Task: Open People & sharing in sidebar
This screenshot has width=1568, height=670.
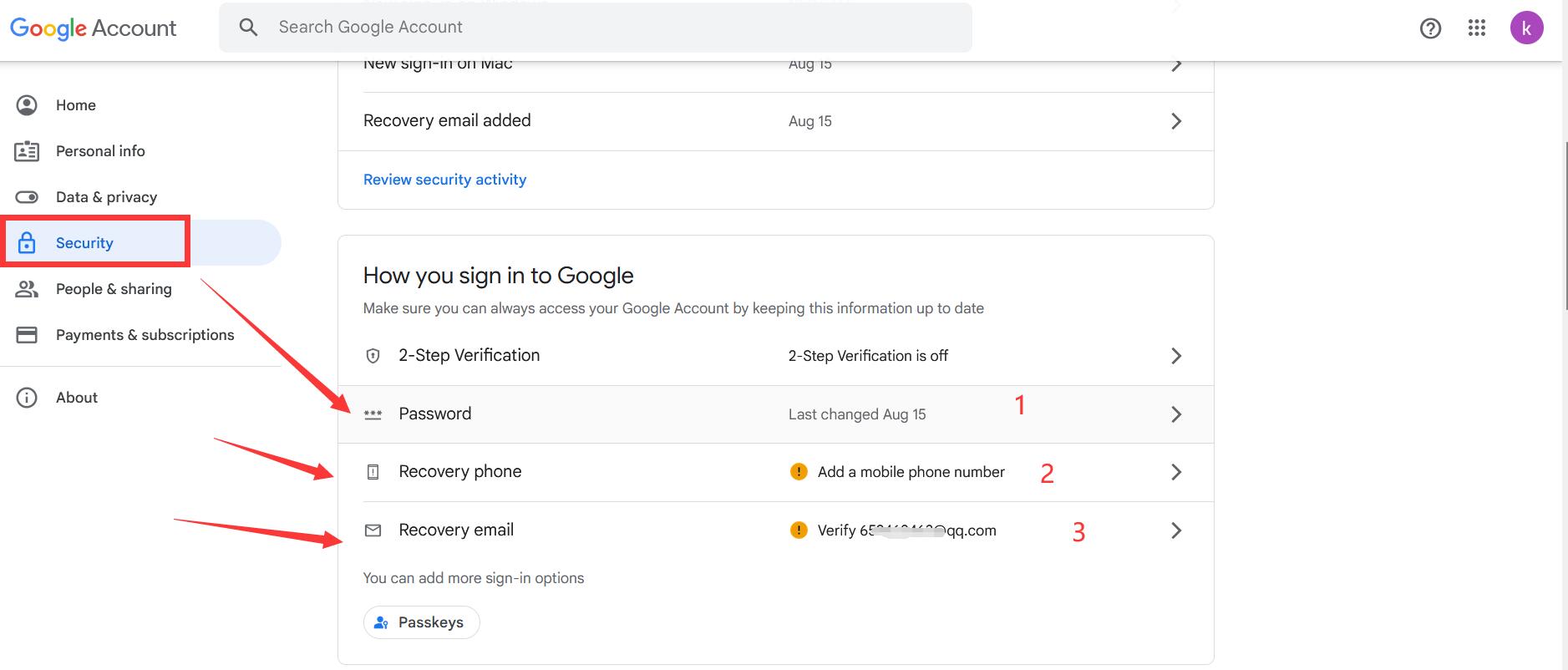Action: coord(140,289)
